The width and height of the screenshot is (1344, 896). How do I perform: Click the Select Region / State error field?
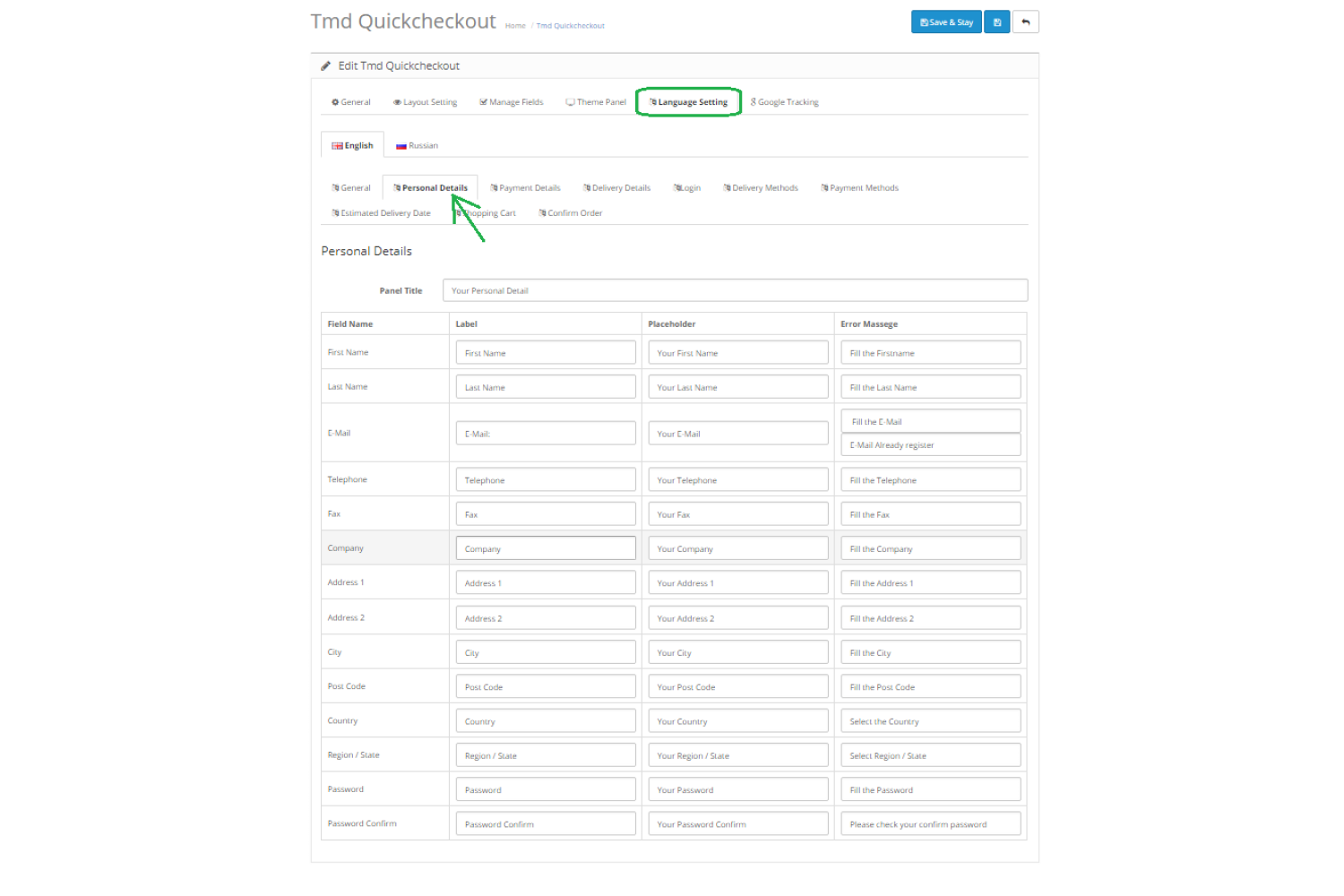pyautogui.click(x=931, y=755)
